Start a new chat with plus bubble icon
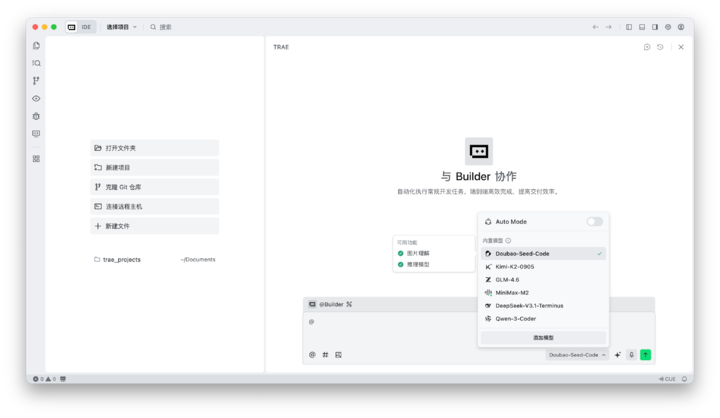The width and height of the screenshot is (720, 418). pos(647,47)
